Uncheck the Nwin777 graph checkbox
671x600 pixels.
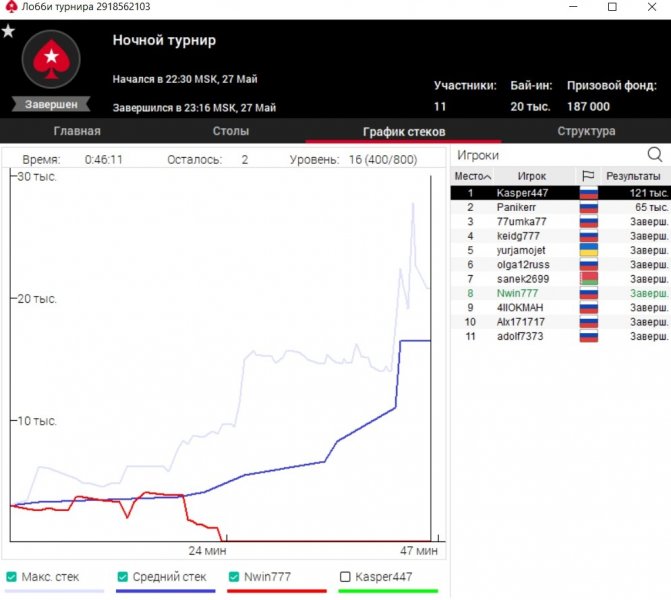click(235, 577)
